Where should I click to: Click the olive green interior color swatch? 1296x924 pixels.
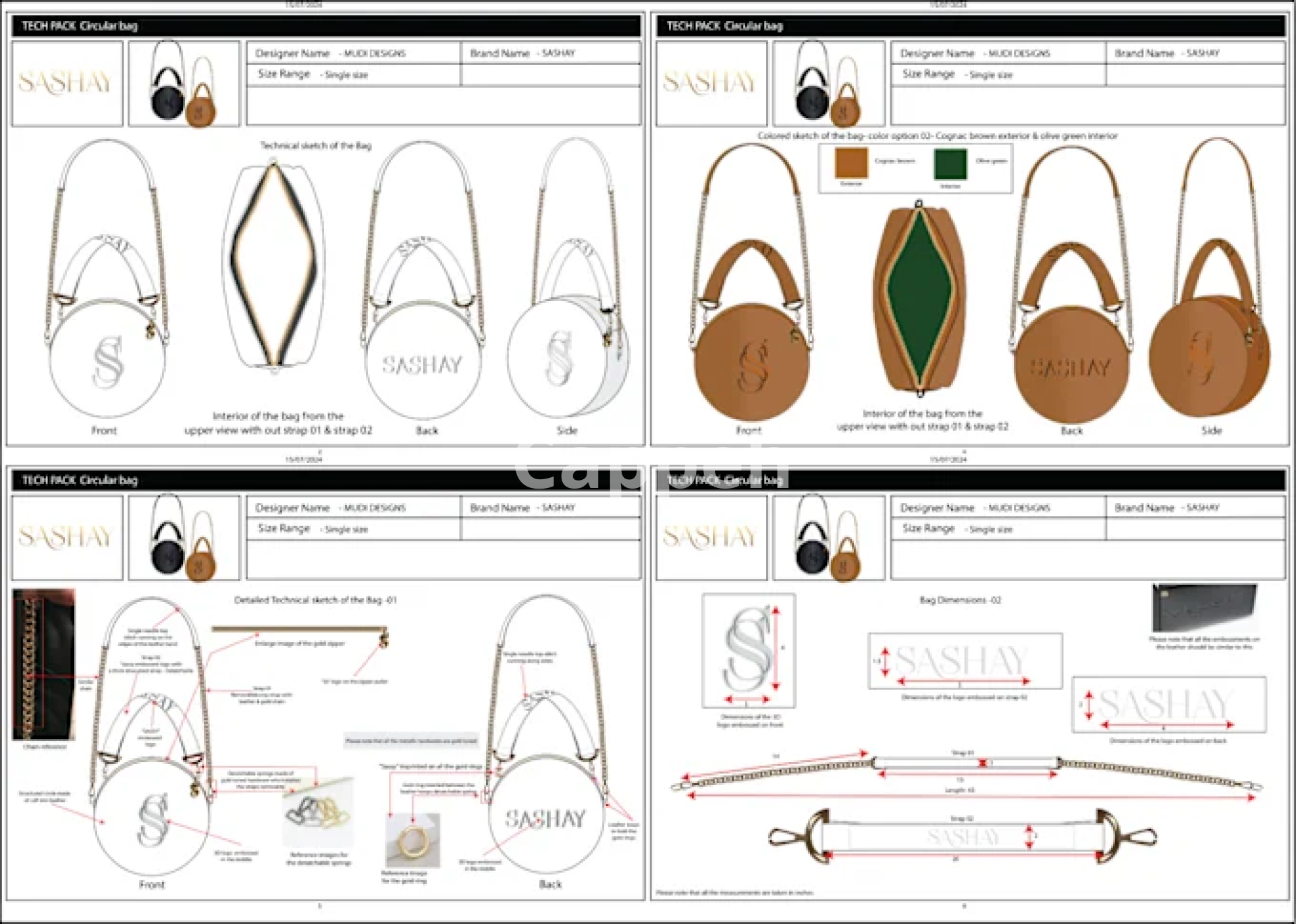[x=950, y=164]
